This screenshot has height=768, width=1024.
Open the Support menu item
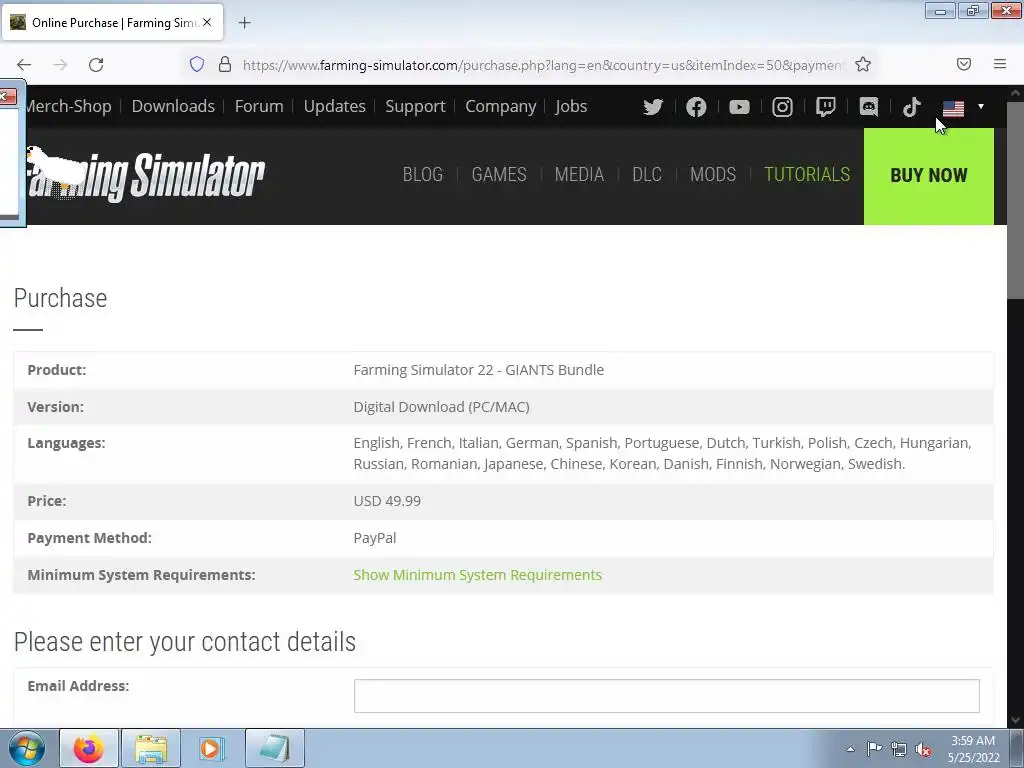(x=415, y=106)
